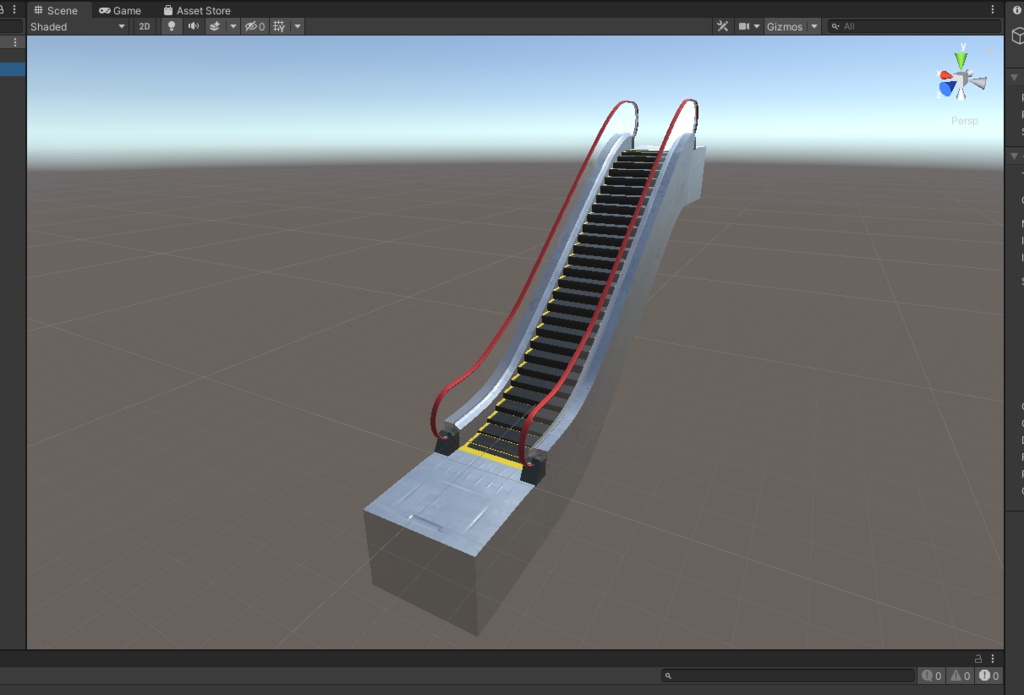Viewport: 1024px width, 695px height.
Task: Expand the grid settings dropdown arrow
Action: click(x=297, y=26)
